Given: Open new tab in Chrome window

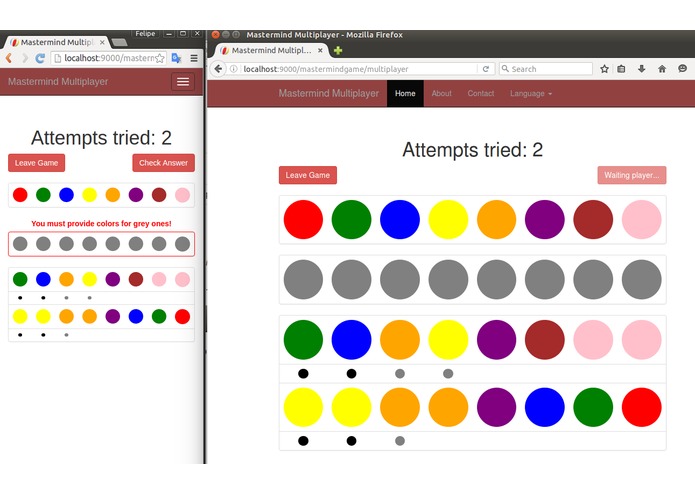Looking at the screenshot, I should click(119, 43).
